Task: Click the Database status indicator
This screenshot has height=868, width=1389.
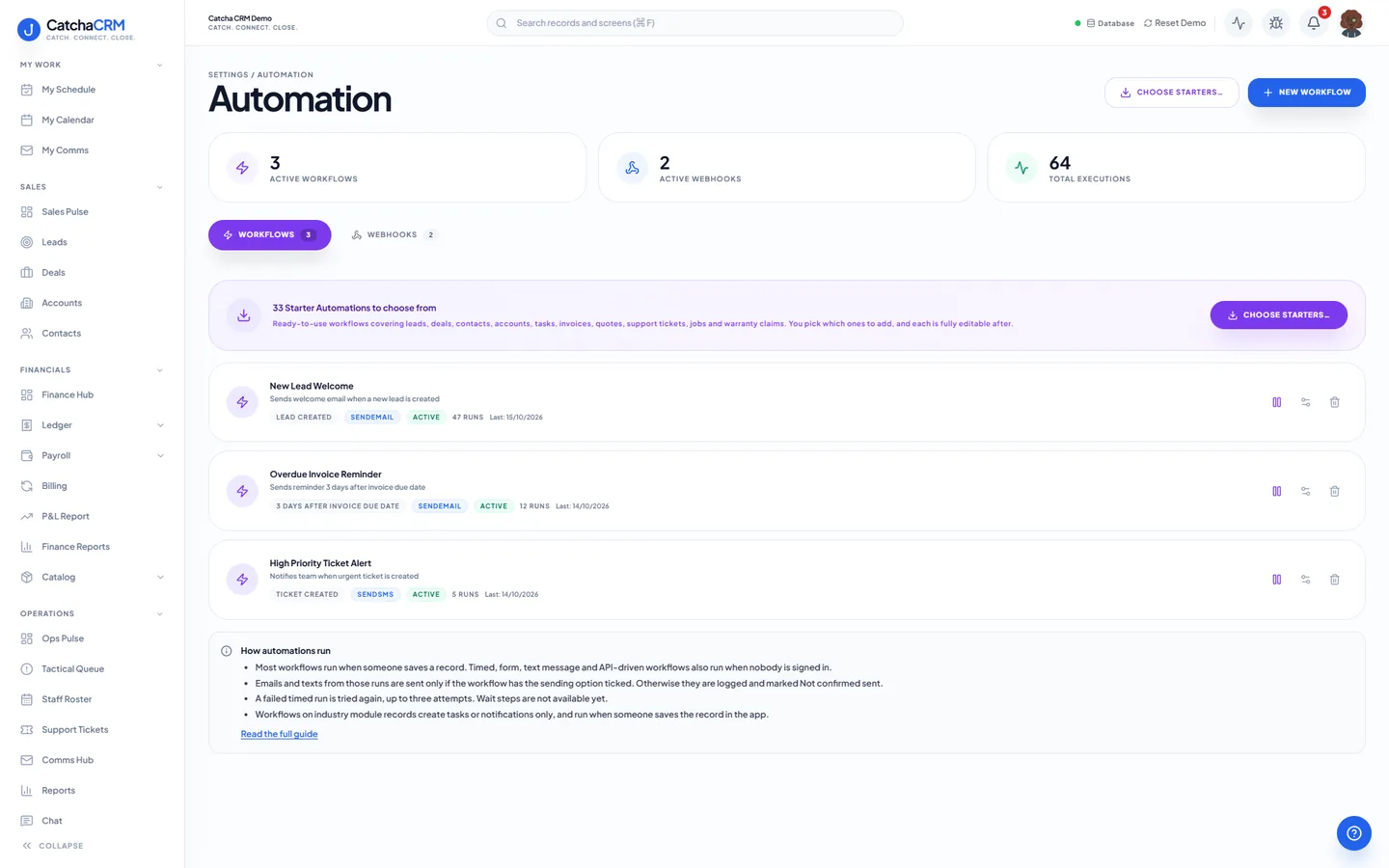Action: tap(1104, 23)
